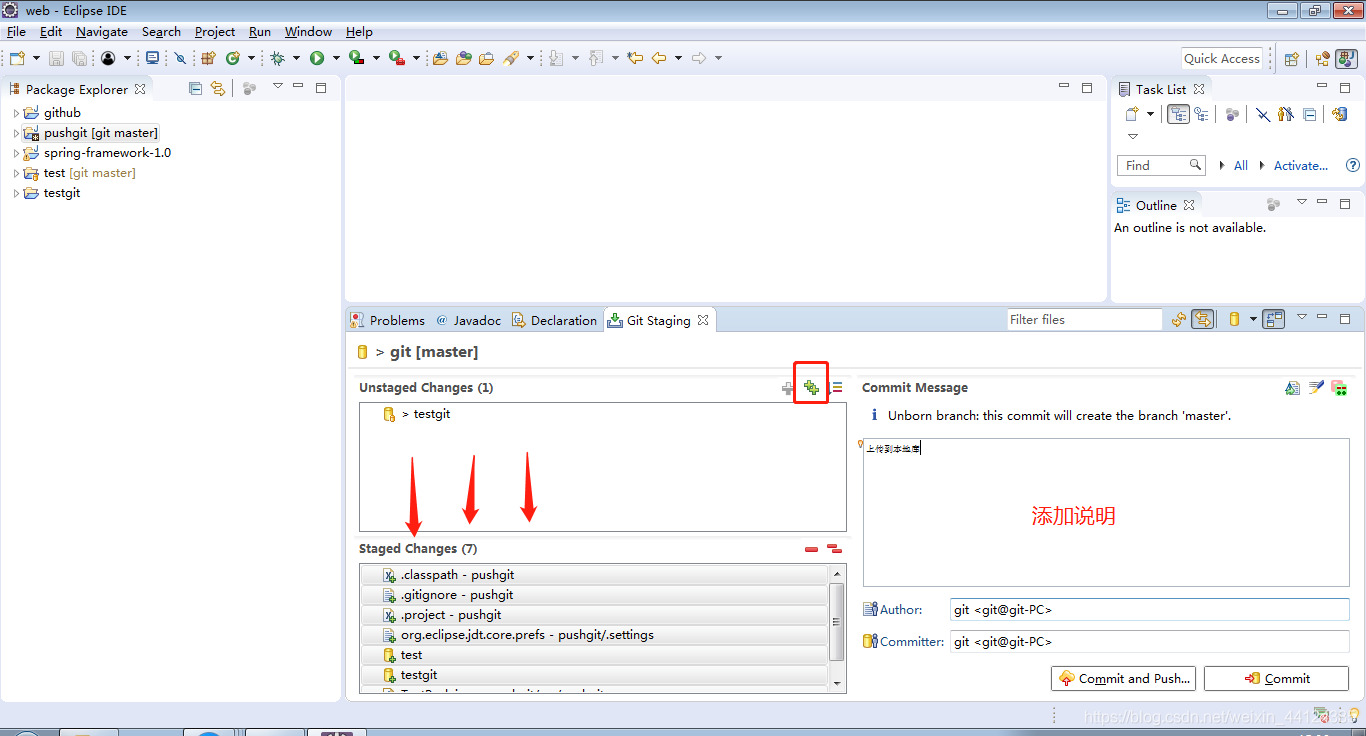The height and width of the screenshot is (736, 1366).
Task: Open the Project menu
Action: [215, 31]
